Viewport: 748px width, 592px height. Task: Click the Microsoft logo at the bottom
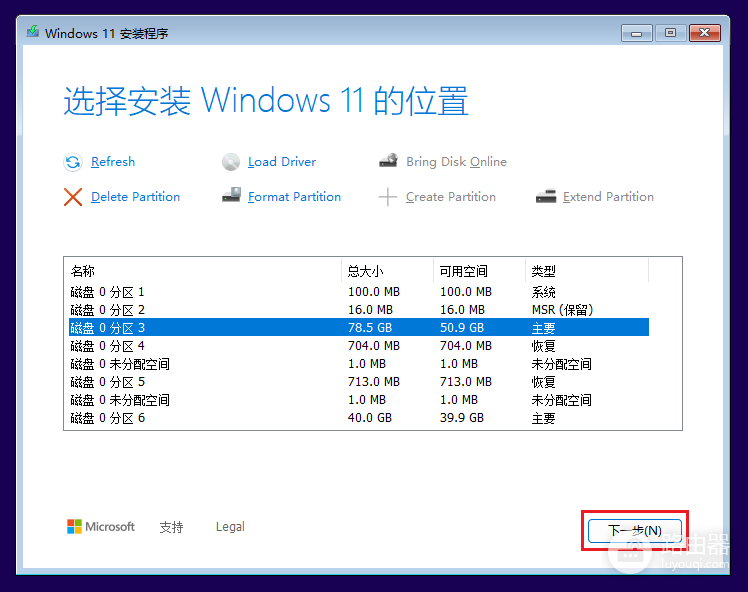pyautogui.click(x=101, y=527)
